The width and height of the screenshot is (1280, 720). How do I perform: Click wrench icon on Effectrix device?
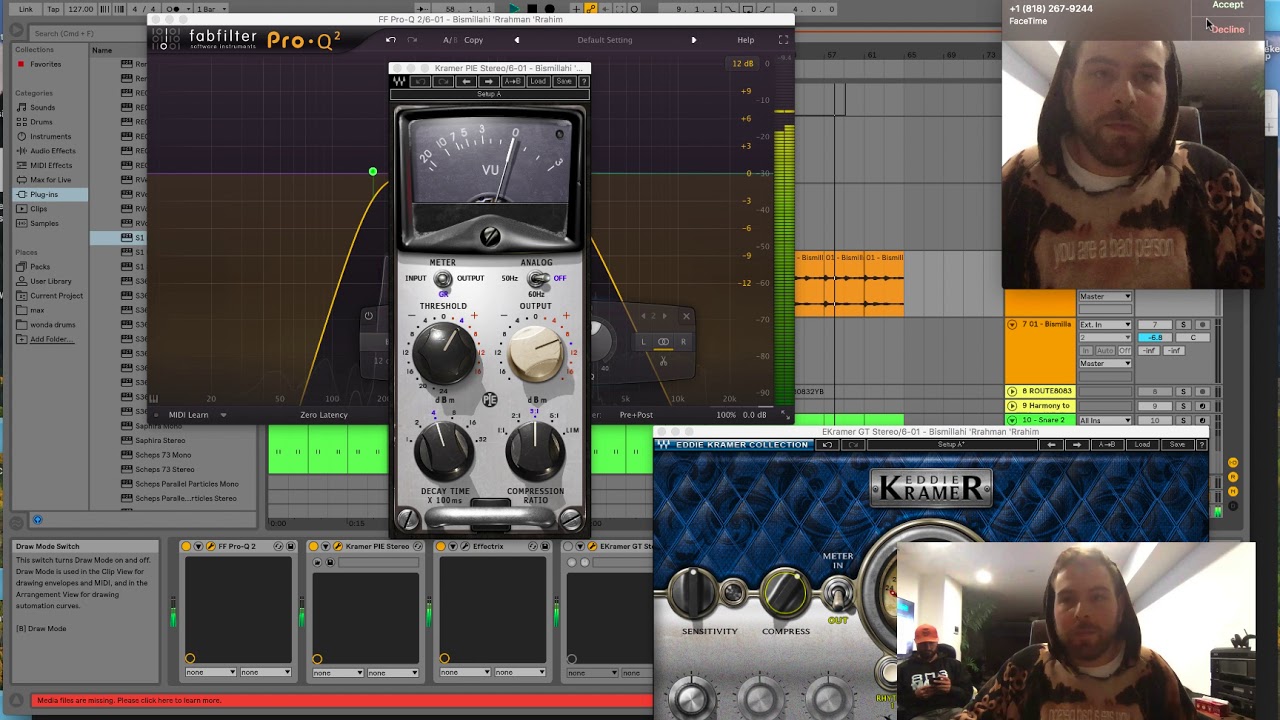pos(463,546)
